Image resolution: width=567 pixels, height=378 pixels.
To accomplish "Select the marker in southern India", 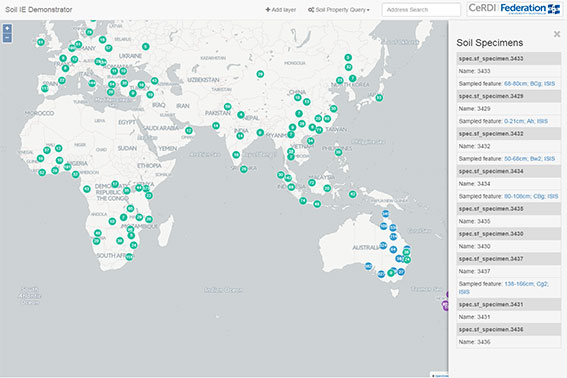I will 236,155.
